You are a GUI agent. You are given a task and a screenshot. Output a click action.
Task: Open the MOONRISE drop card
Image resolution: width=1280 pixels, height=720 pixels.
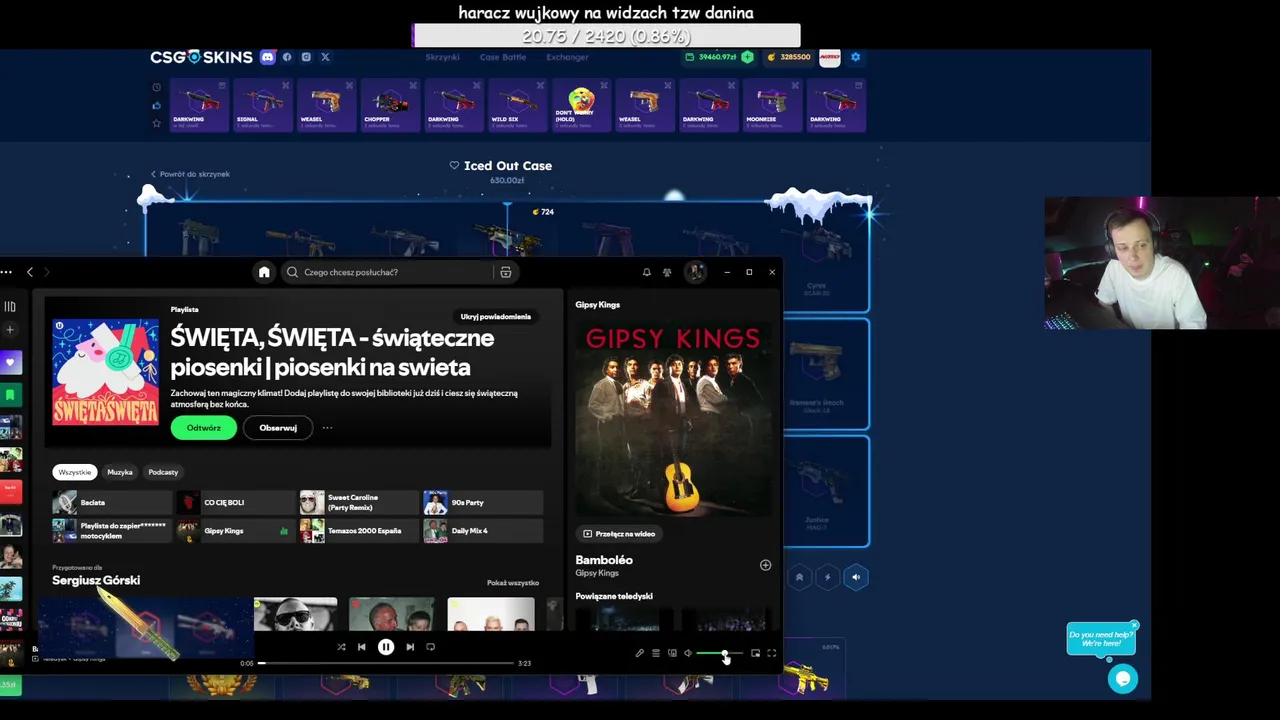point(772,105)
